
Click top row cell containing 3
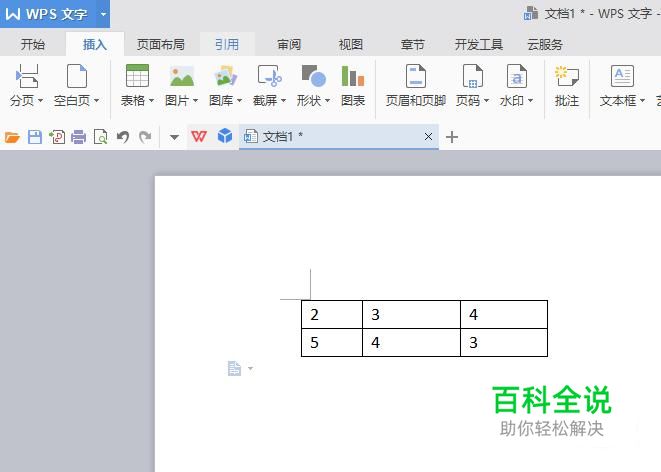(x=411, y=314)
